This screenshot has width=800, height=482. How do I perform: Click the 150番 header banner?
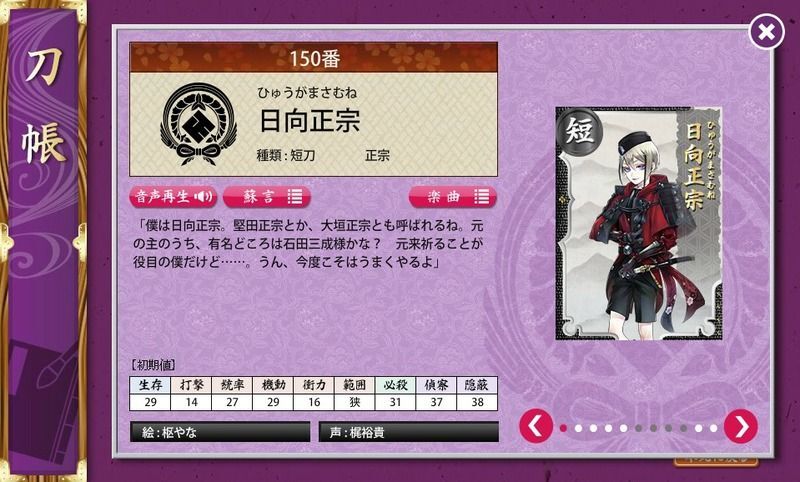314,58
